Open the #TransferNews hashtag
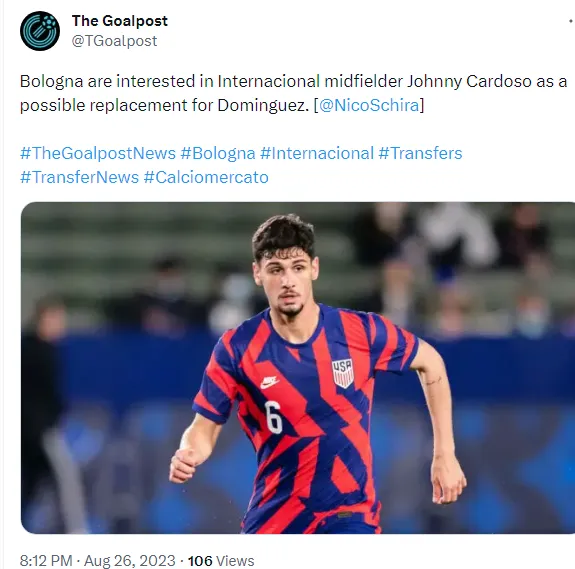The width and height of the screenshot is (575, 569). [x=80, y=177]
